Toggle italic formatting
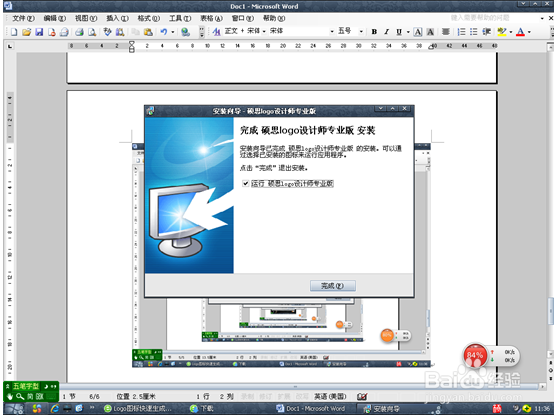554x417 pixels. tap(386, 32)
